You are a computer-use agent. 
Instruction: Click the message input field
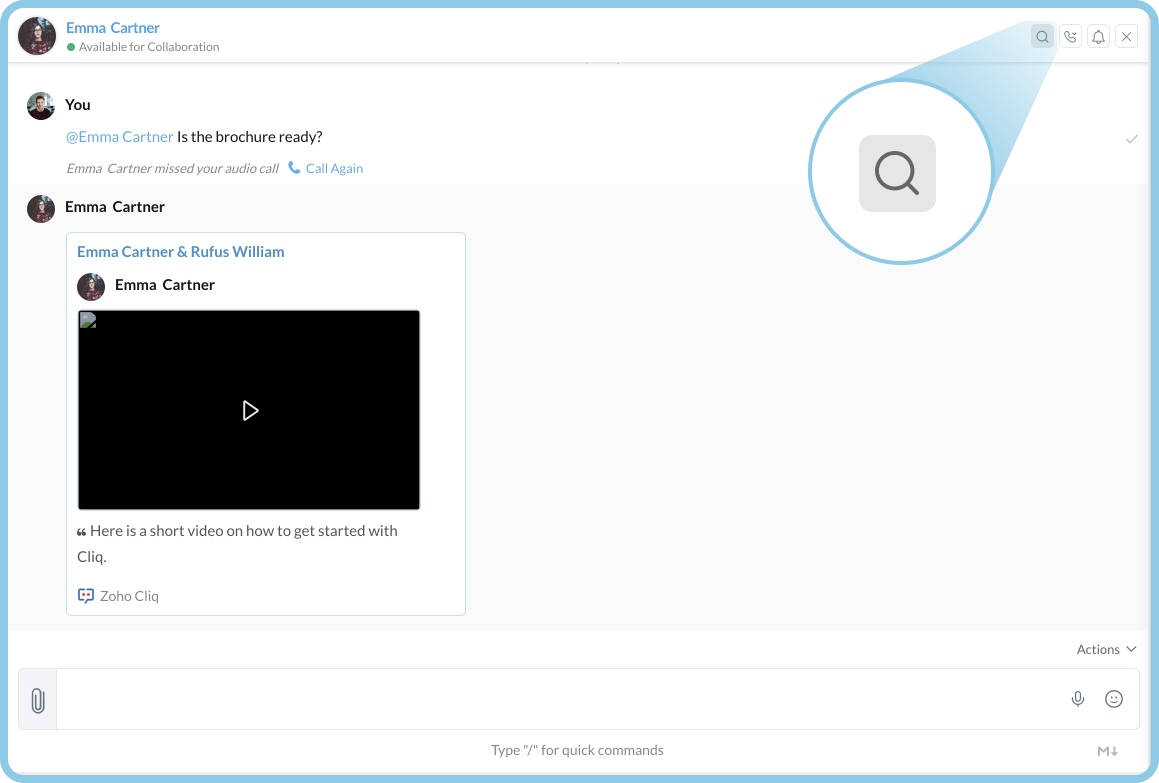pos(560,699)
